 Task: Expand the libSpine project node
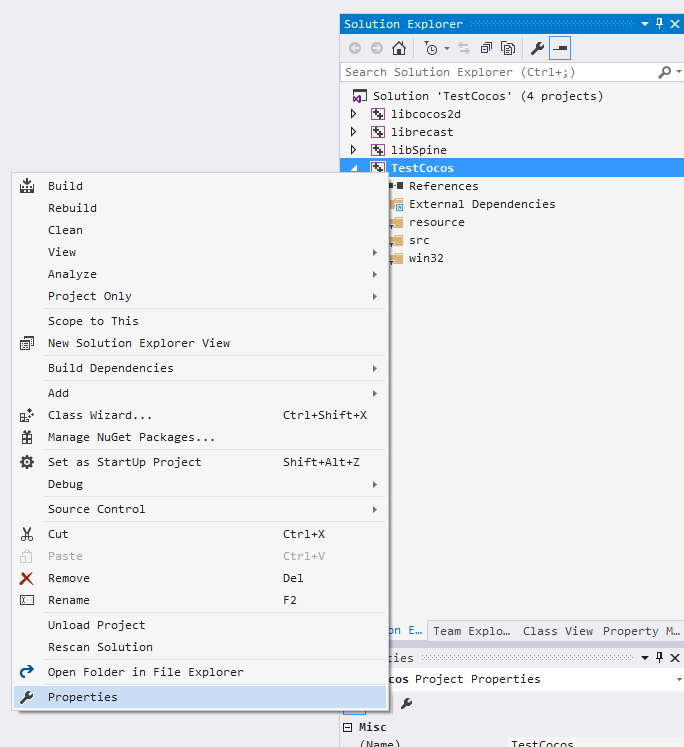(353, 150)
